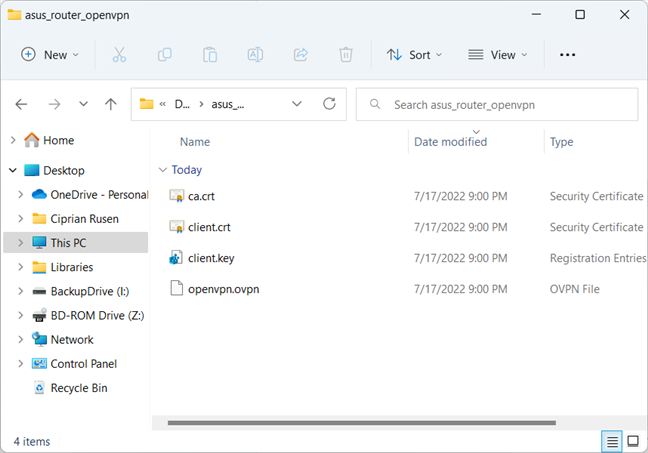Click the Rename icon in toolbar

pyautogui.click(x=255, y=55)
